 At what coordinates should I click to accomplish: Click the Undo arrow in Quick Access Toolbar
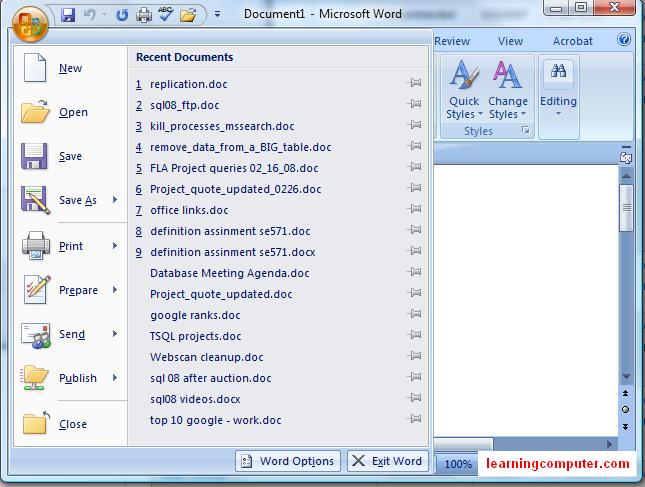tap(90, 15)
